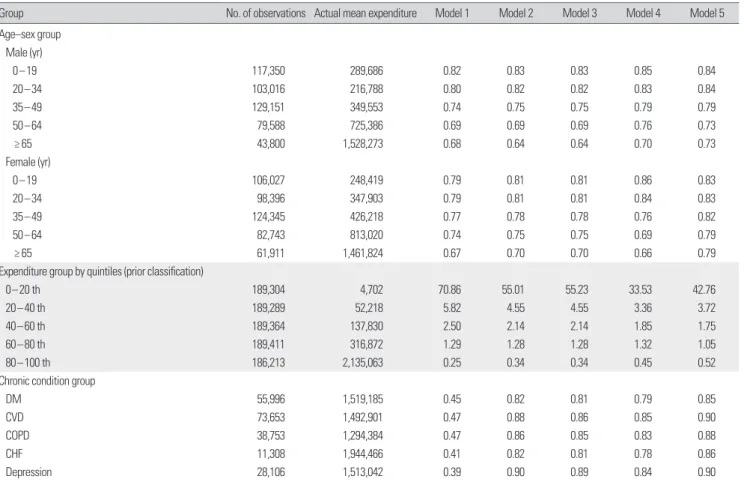
Task: Click the observations value 11,308
Action: (x=271, y=454)
